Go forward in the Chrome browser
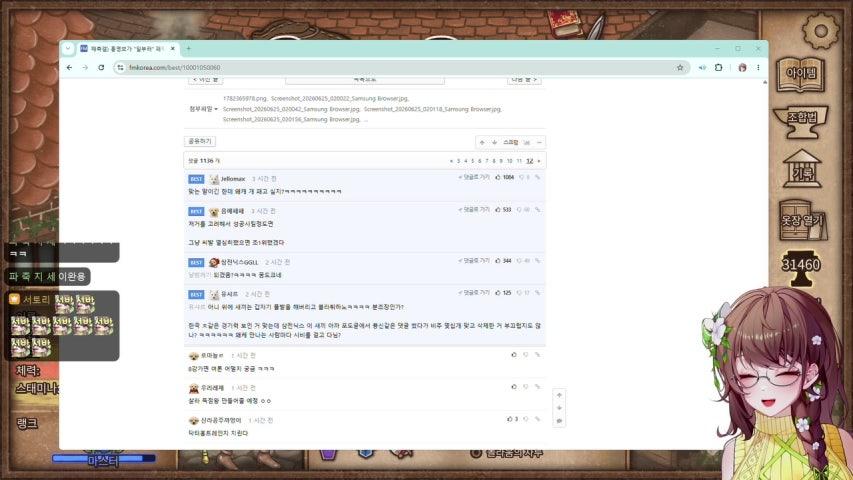Viewport: 853px width, 480px height. pos(85,67)
